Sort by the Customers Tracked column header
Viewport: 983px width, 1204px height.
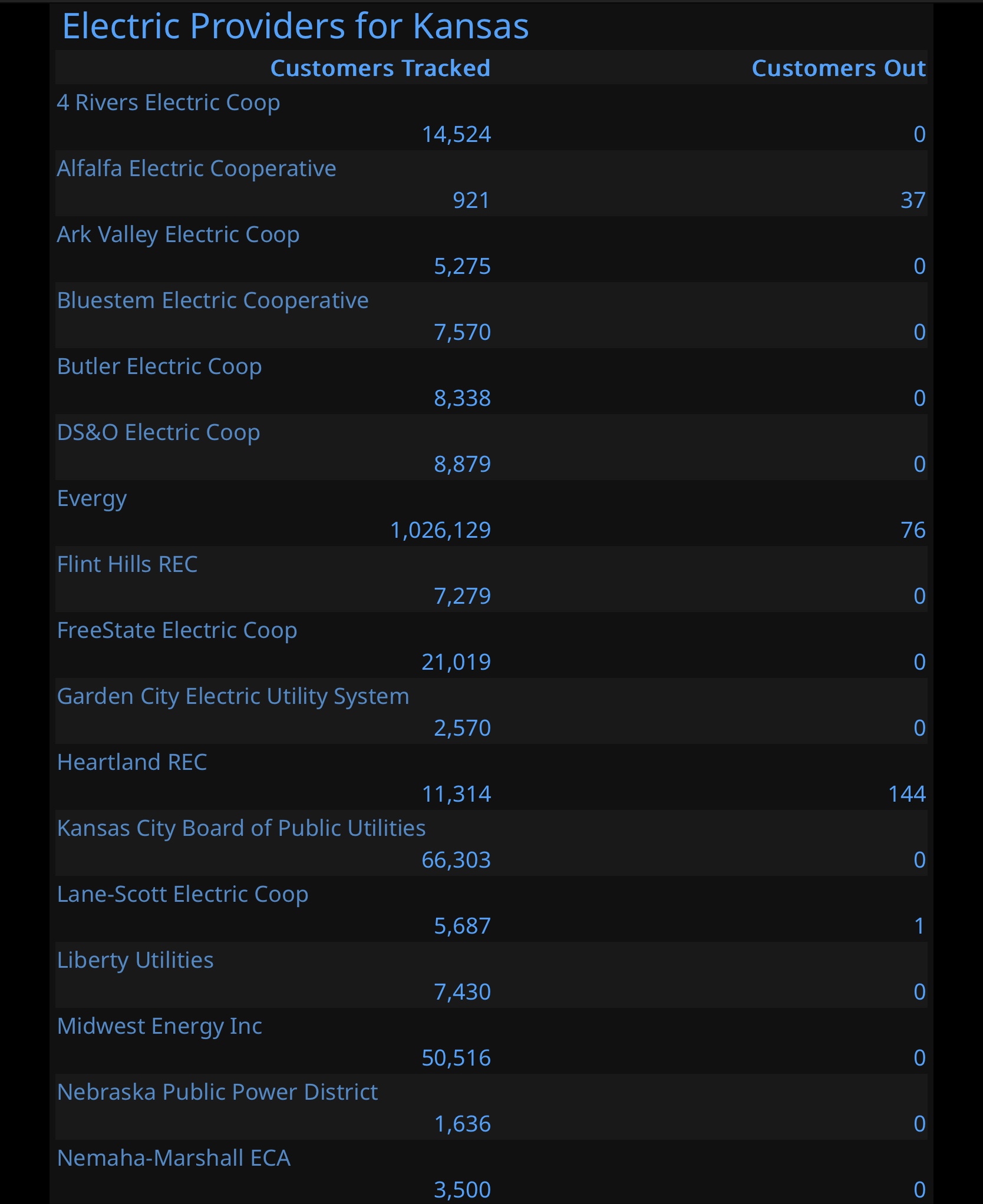click(x=381, y=68)
